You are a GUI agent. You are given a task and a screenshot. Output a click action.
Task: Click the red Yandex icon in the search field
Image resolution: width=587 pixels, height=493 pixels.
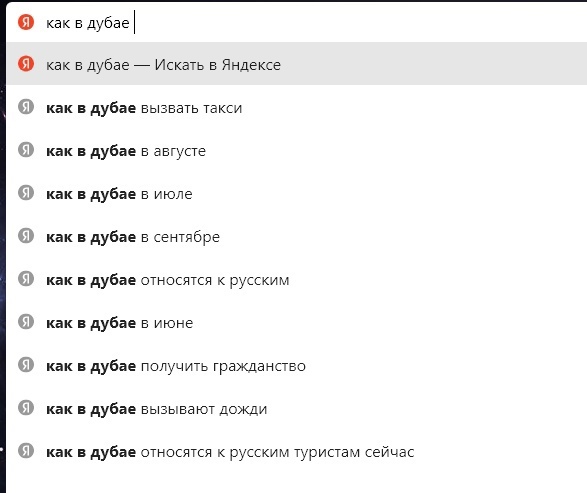coord(26,22)
